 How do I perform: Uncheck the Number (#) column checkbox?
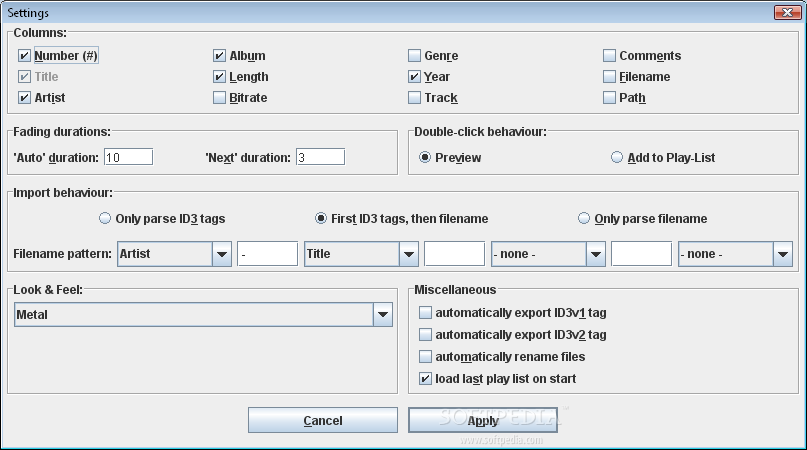coord(24,56)
